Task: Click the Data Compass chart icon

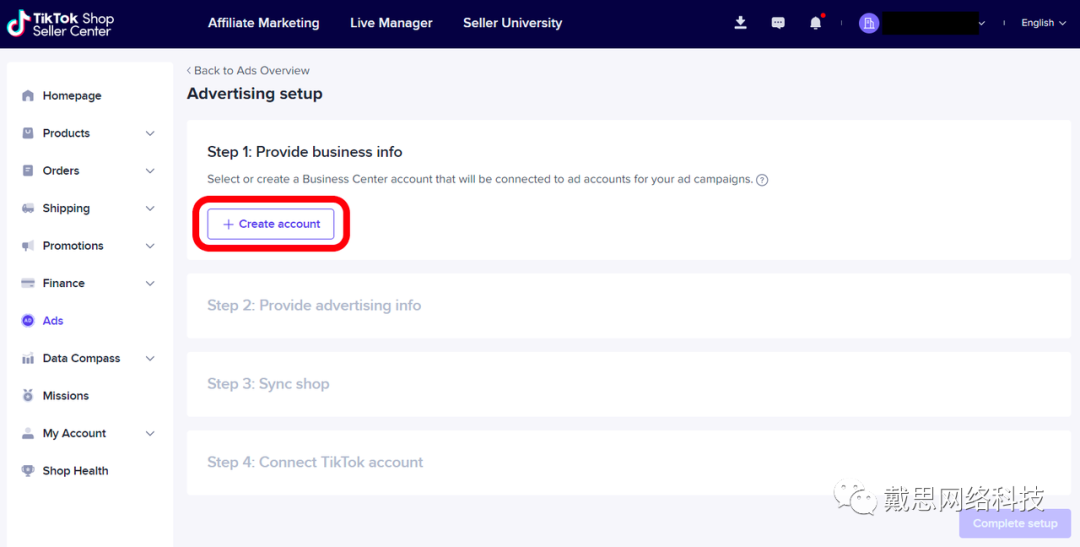Action: click(x=28, y=358)
